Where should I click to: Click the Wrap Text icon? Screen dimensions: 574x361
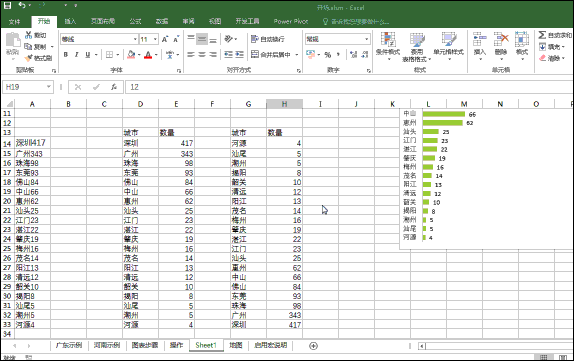255,39
